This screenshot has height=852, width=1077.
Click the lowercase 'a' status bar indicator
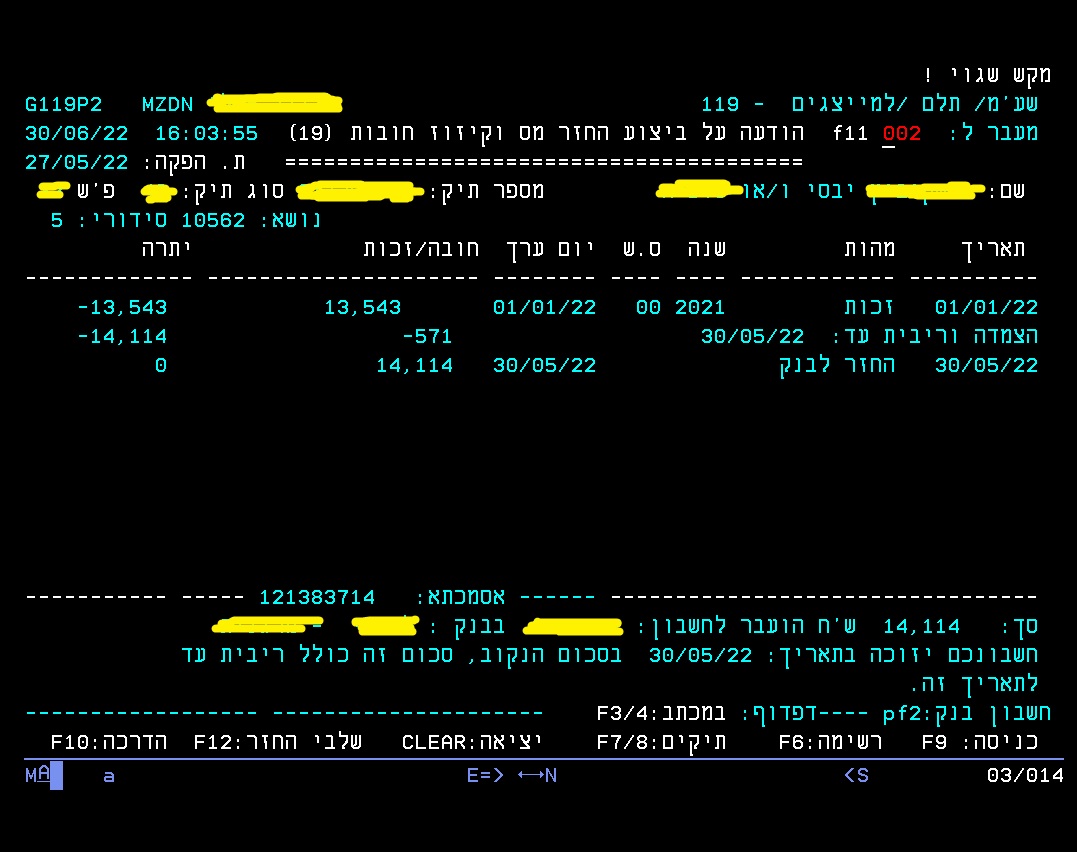click(109, 775)
